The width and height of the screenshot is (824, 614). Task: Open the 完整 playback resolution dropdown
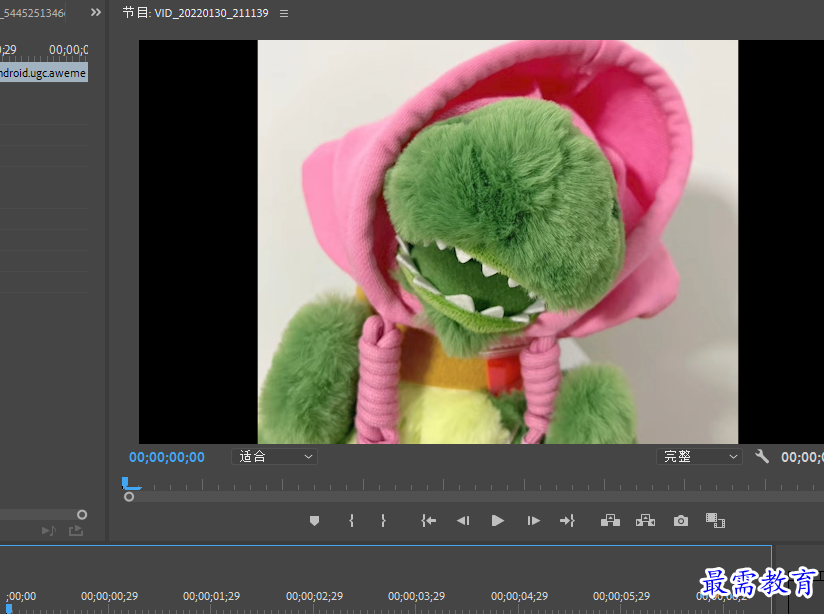click(x=699, y=456)
